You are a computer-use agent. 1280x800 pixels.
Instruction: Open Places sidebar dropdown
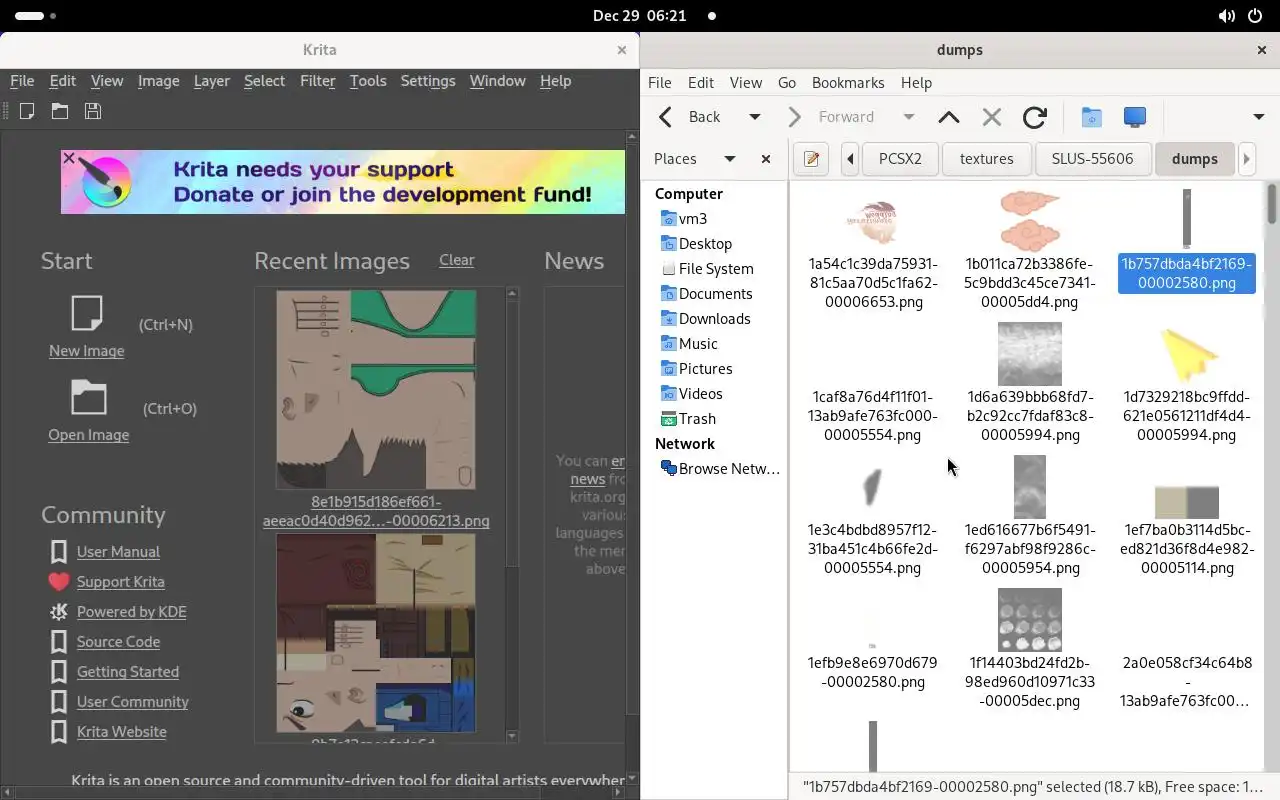click(x=730, y=159)
